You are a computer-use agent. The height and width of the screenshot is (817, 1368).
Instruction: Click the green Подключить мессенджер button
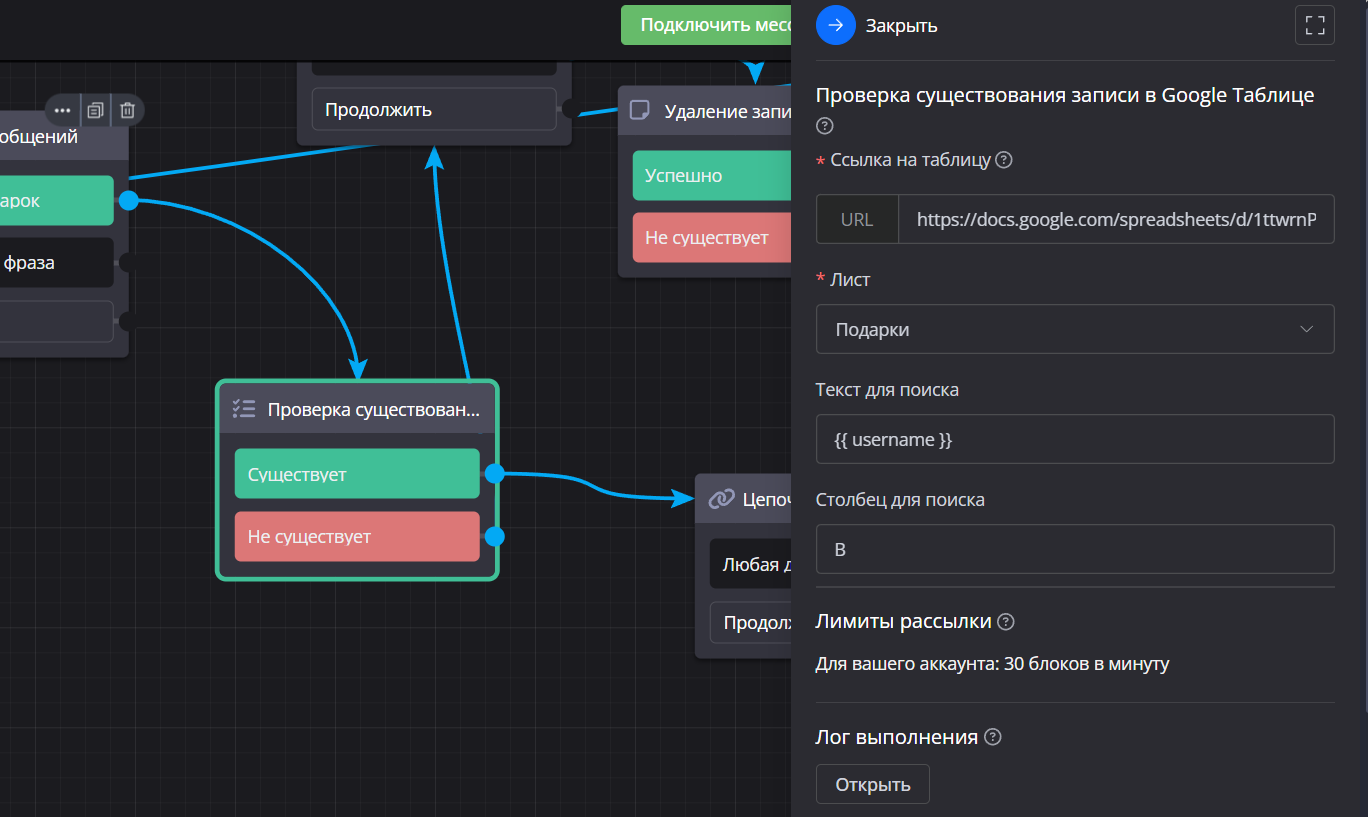pyautogui.click(x=706, y=25)
